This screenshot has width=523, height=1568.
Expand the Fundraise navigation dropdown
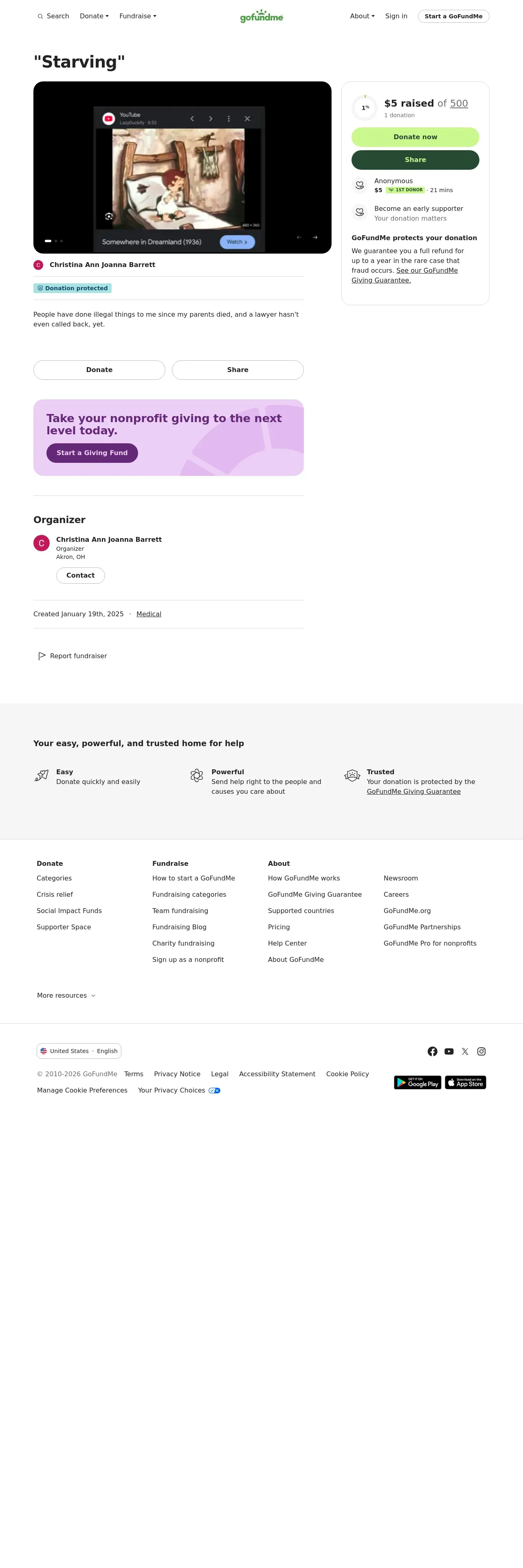click(138, 16)
